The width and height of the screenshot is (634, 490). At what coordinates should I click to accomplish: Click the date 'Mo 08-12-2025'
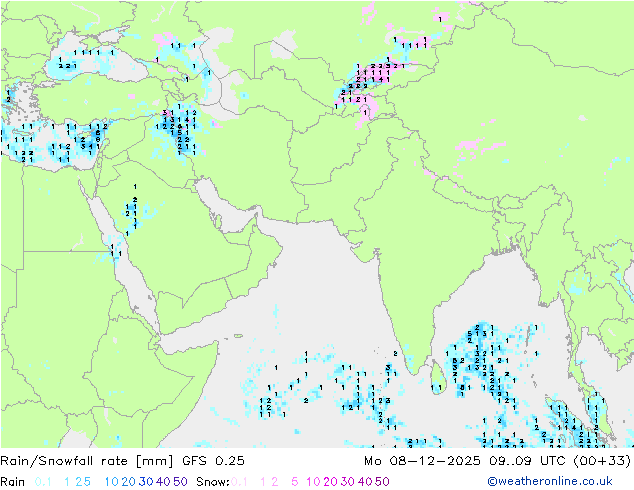pos(422,461)
